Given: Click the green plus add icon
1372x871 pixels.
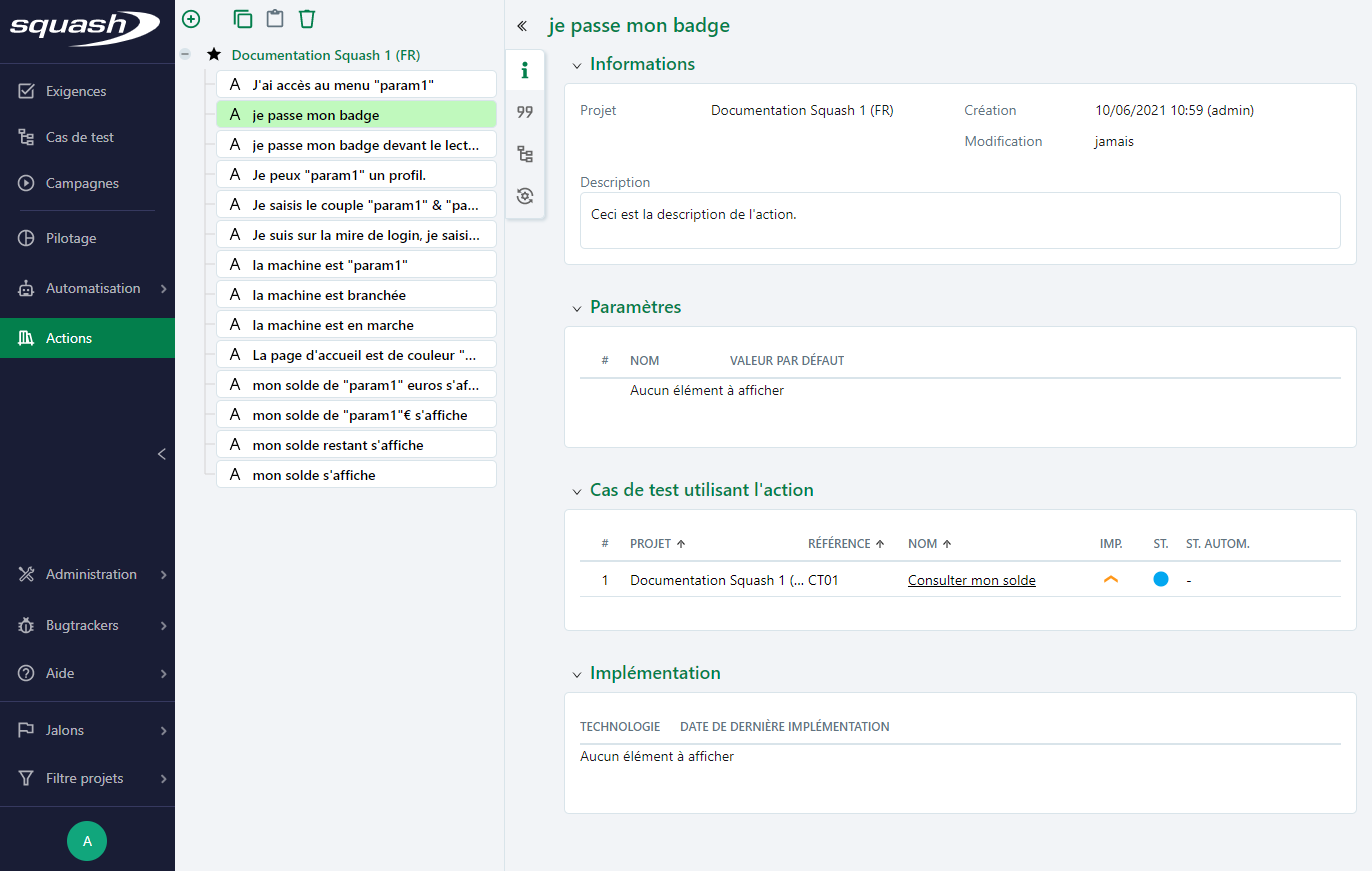Looking at the screenshot, I should (x=191, y=19).
